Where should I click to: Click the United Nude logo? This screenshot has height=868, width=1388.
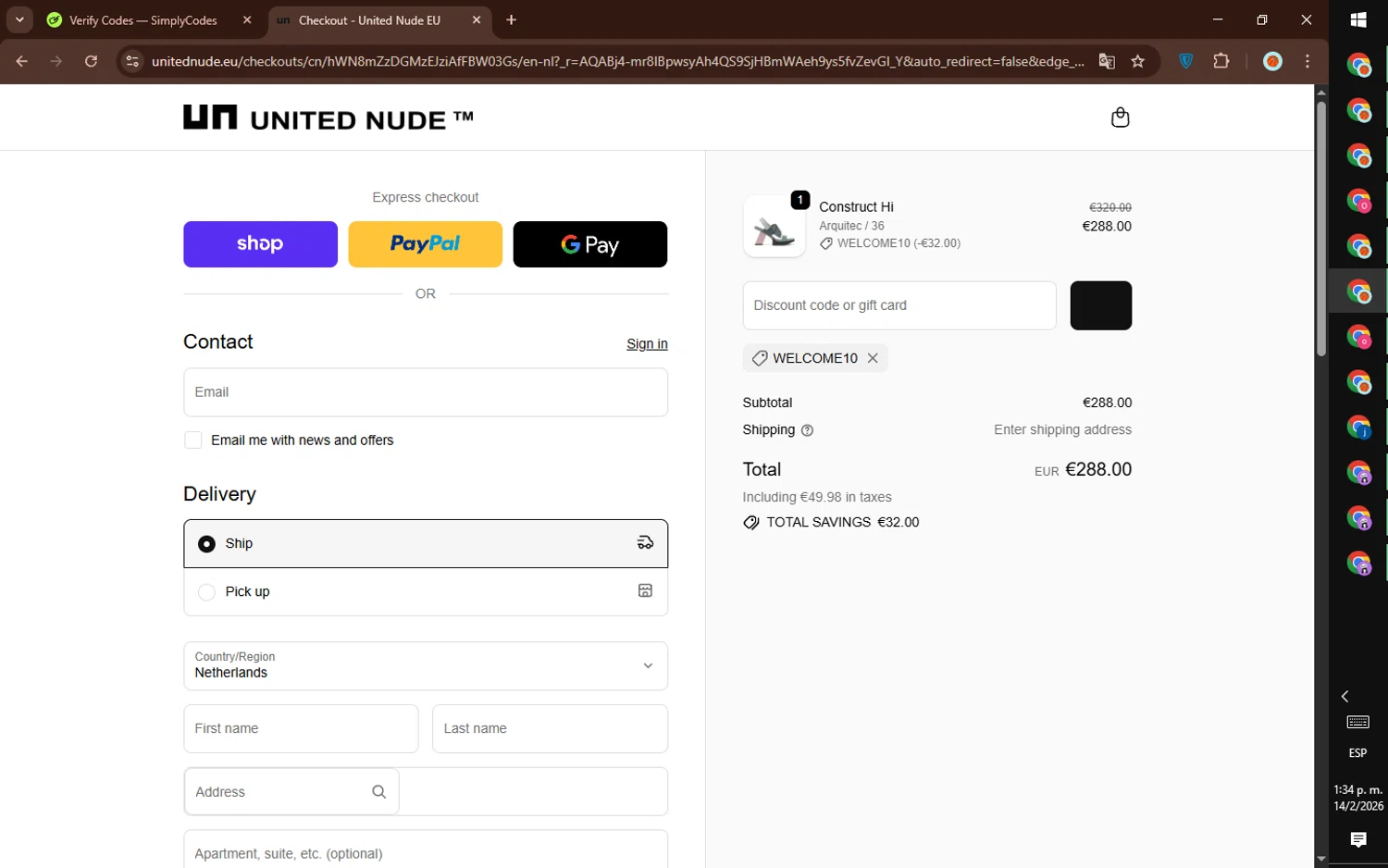pos(328,118)
